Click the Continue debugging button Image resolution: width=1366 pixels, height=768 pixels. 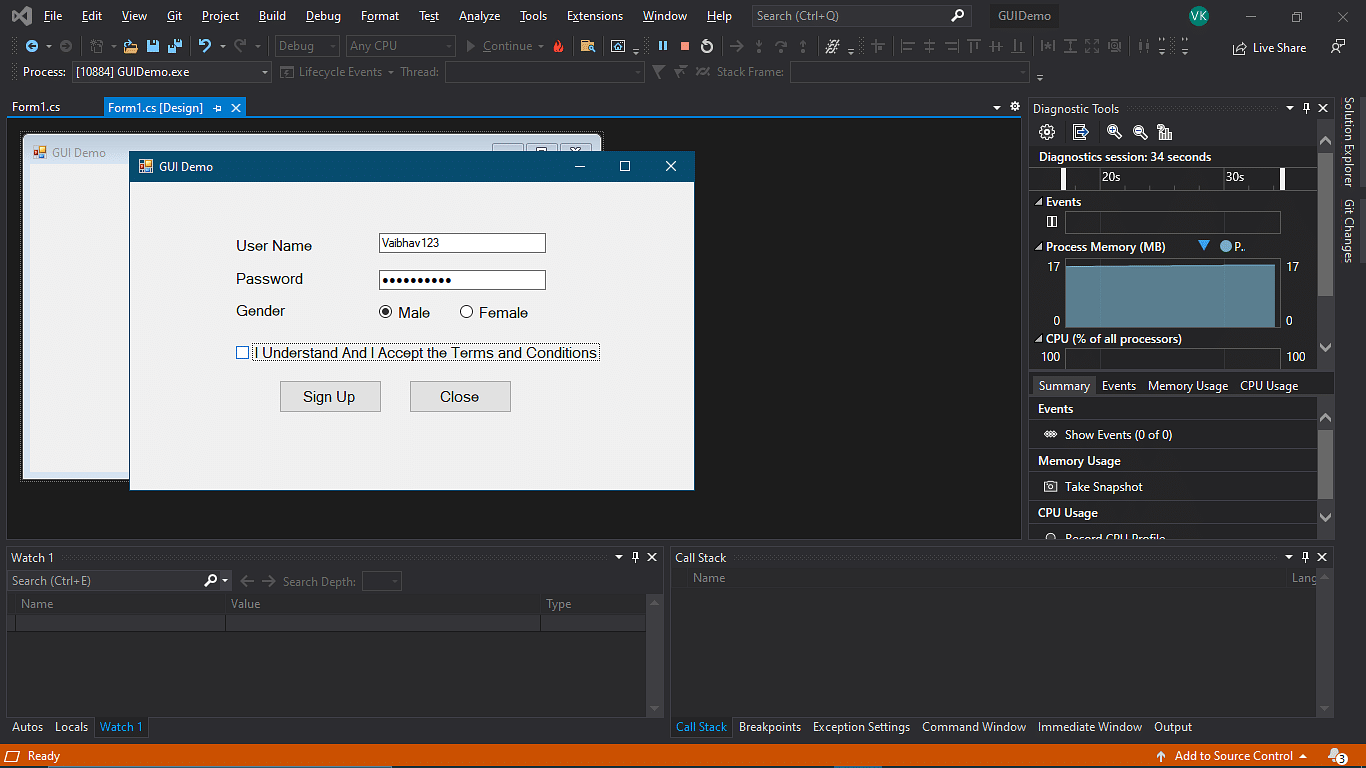click(x=499, y=46)
